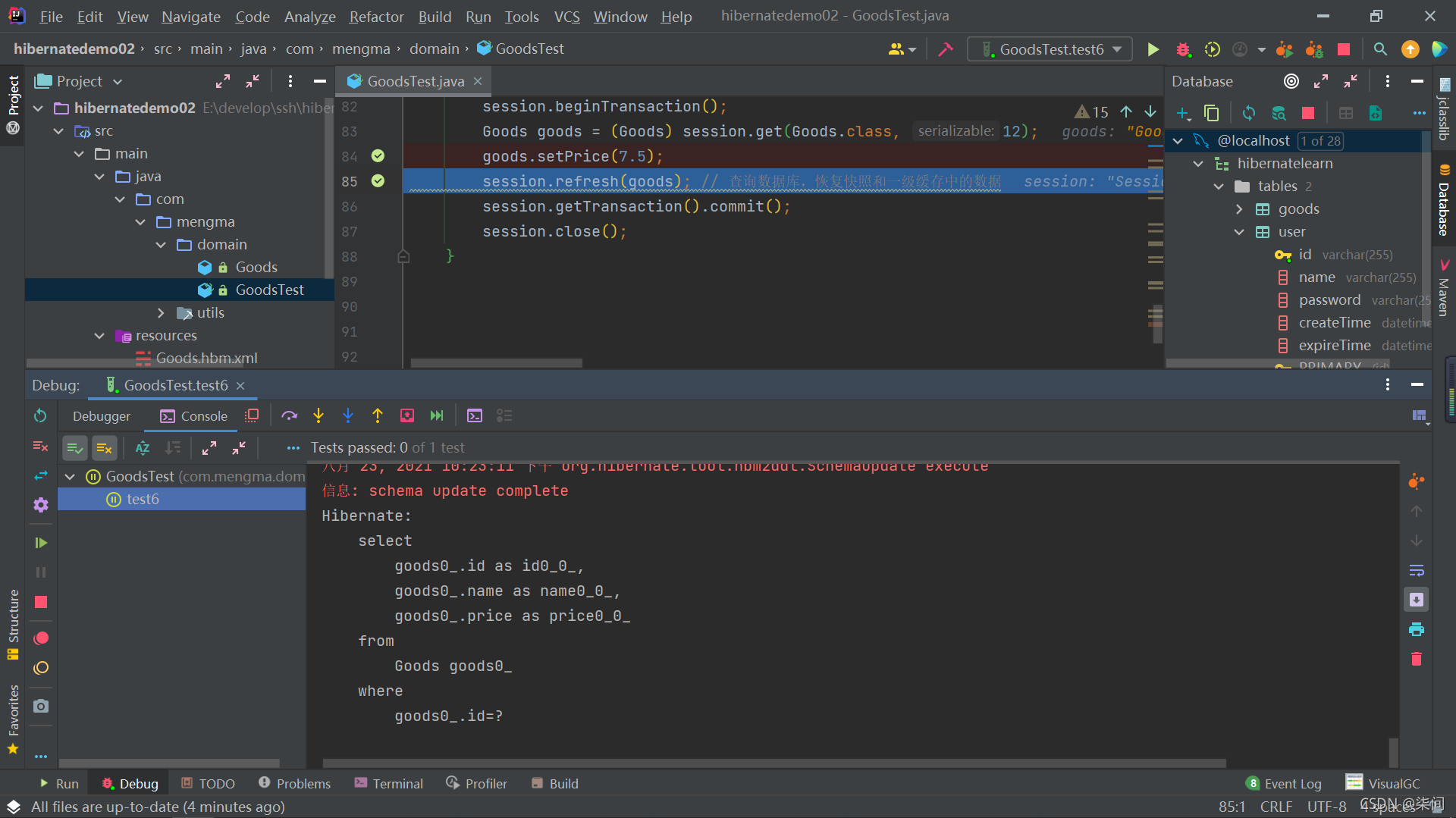1456x818 pixels.
Task: Click CRLF line separator in status bar
Action: [1276, 807]
